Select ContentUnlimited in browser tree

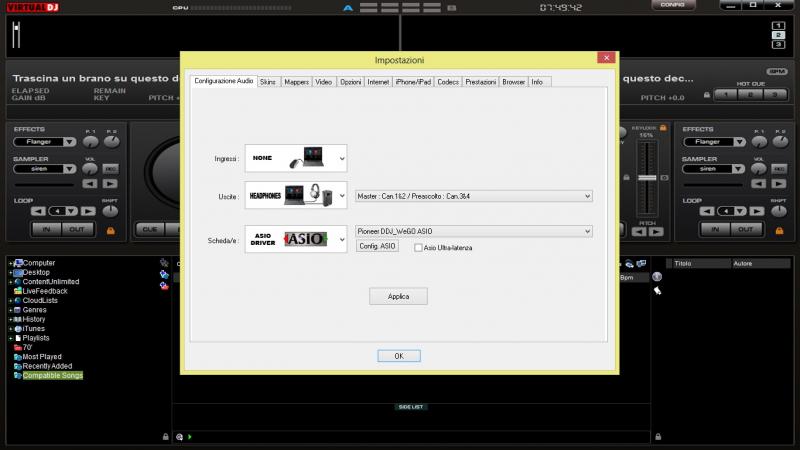coord(51,282)
